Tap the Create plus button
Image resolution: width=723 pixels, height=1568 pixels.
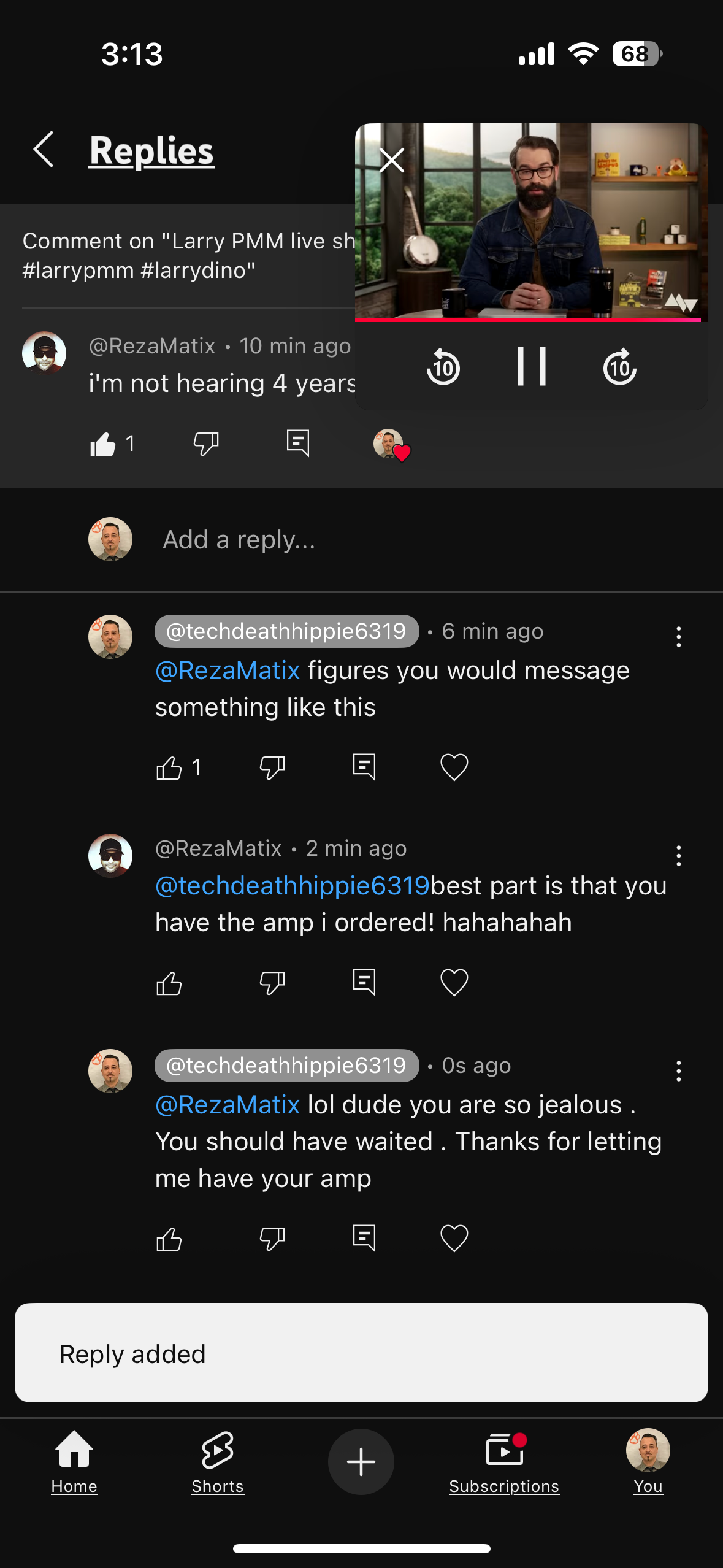pos(361,1462)
